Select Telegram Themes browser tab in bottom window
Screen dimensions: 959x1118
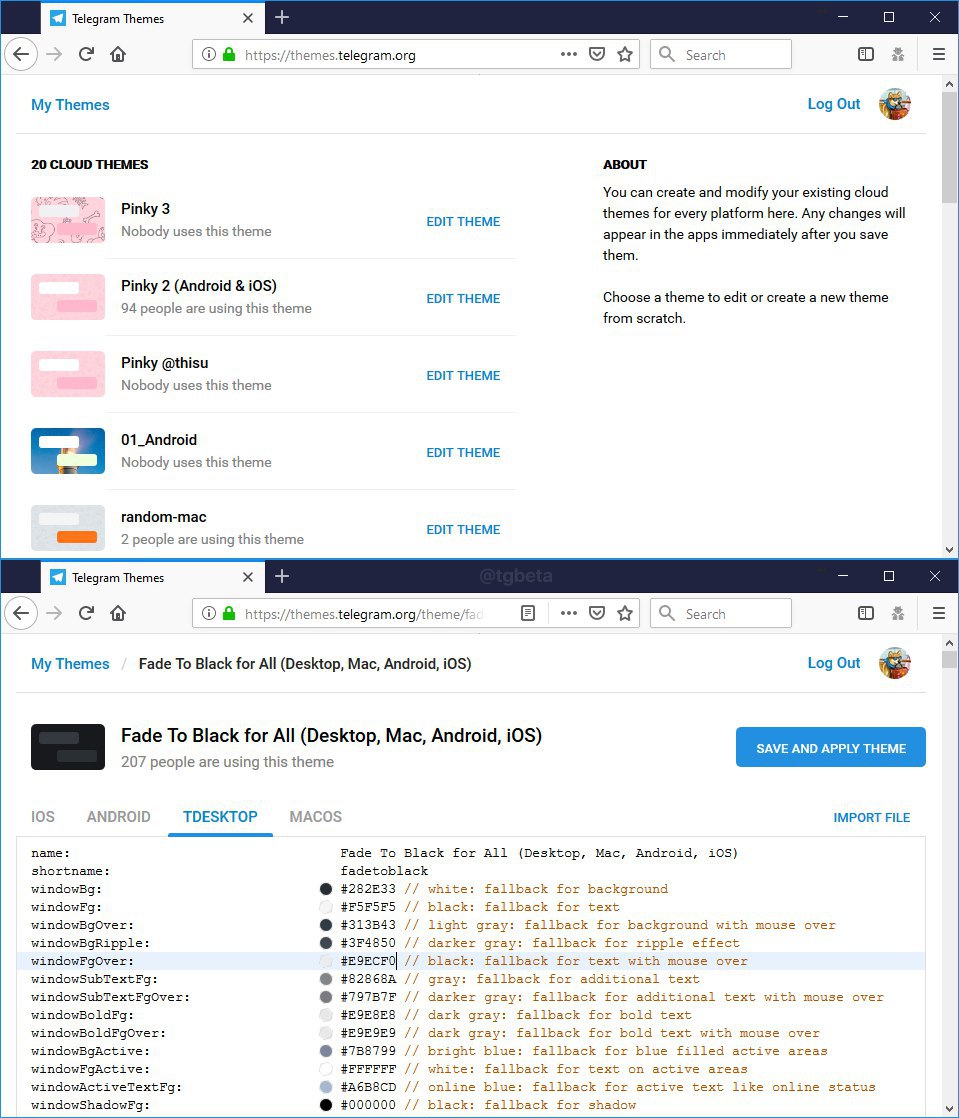153,578
